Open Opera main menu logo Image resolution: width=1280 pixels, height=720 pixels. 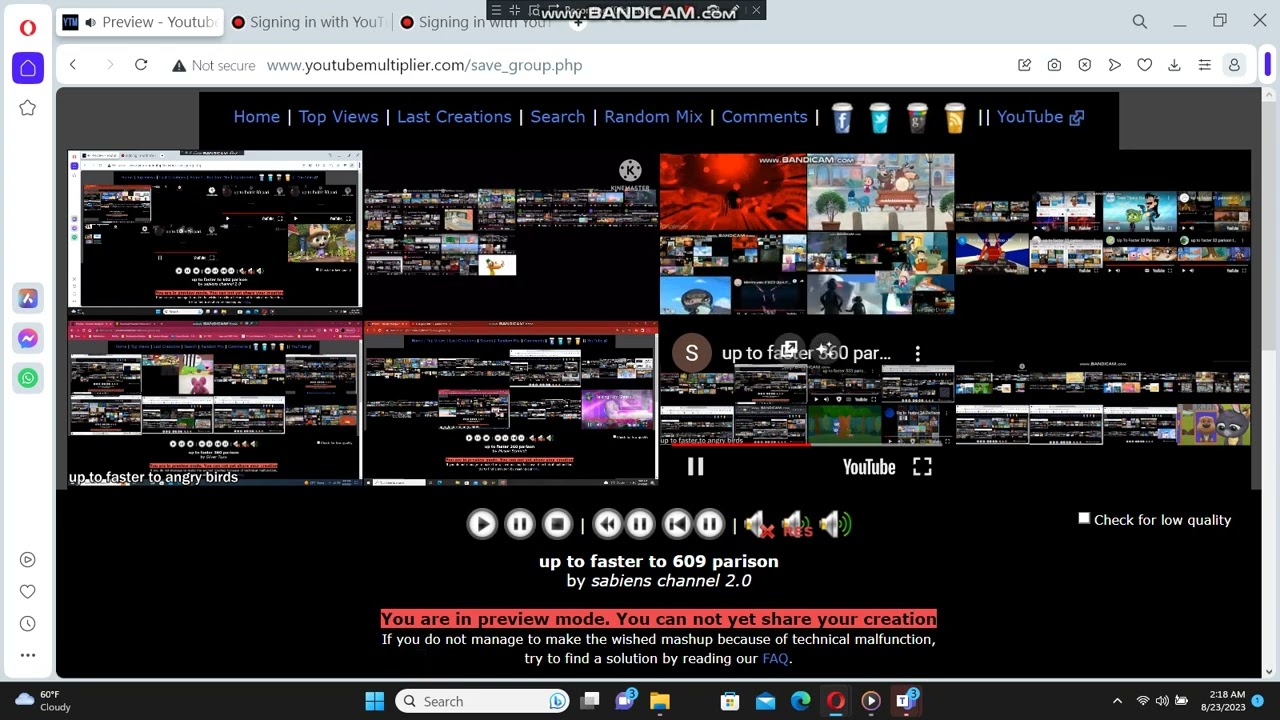point(28,27)
